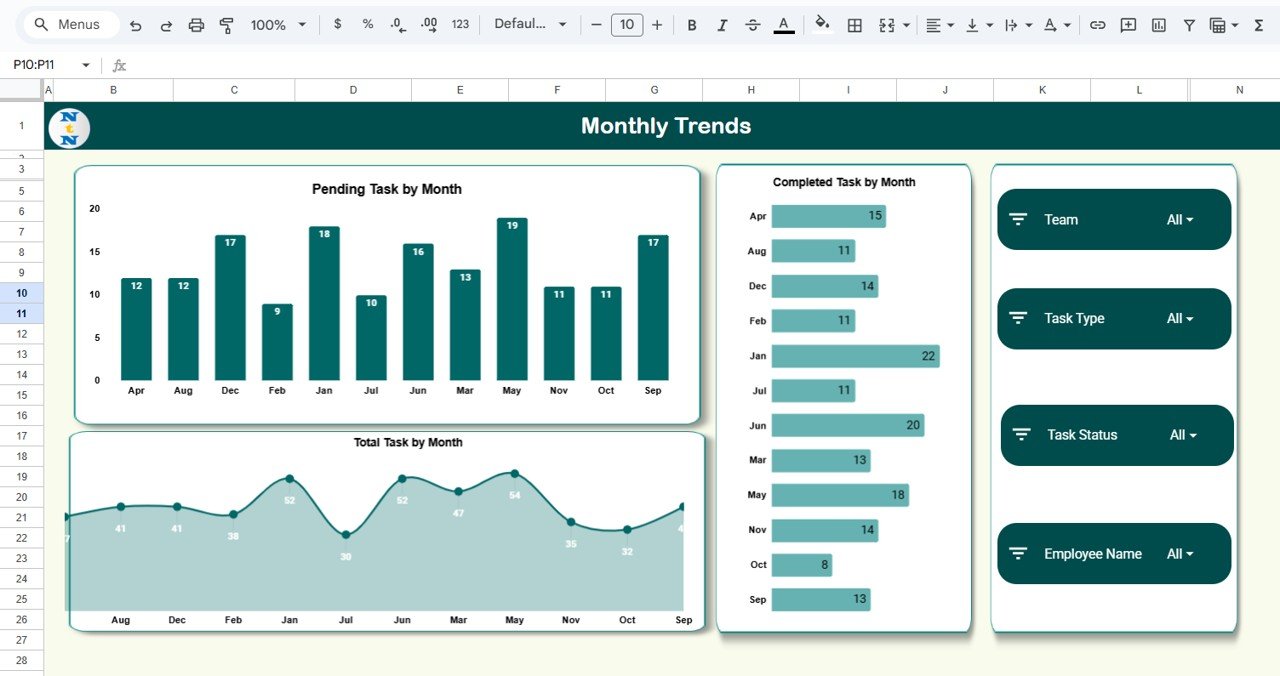Insert a chart from the toolbar

point(1159,24)
